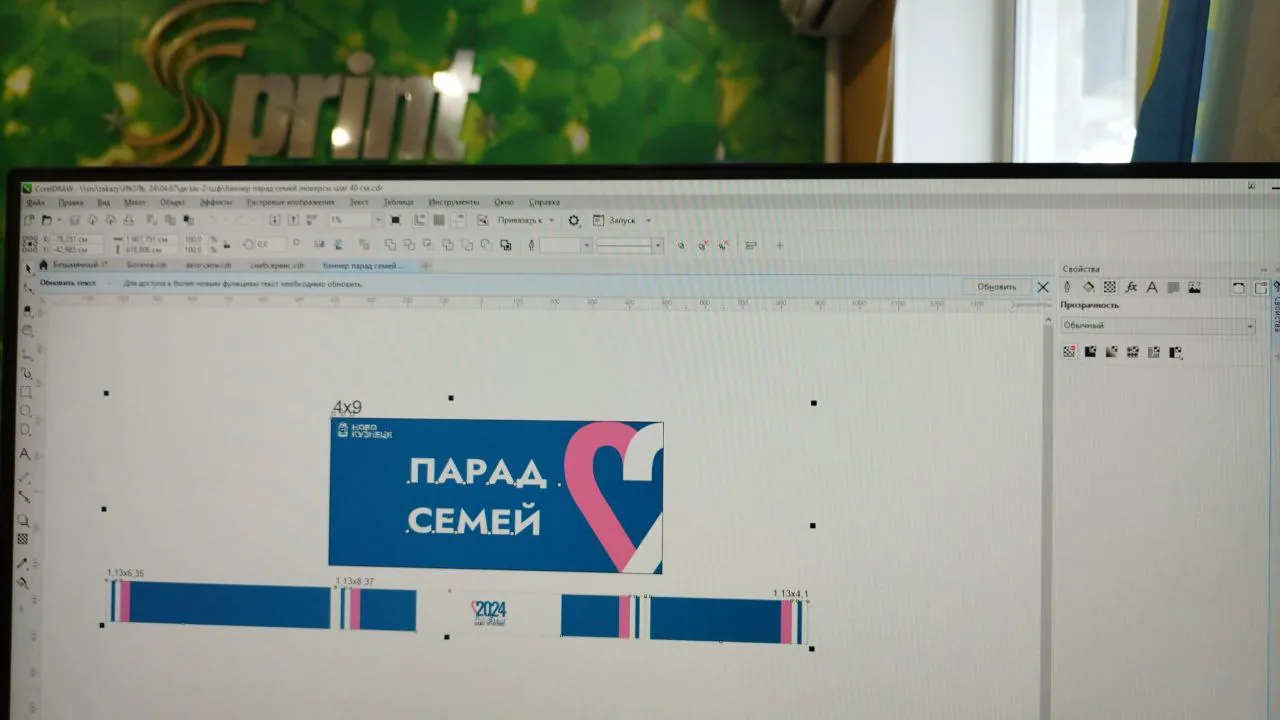Open the Outline pen properties icon

point(1067,287)
